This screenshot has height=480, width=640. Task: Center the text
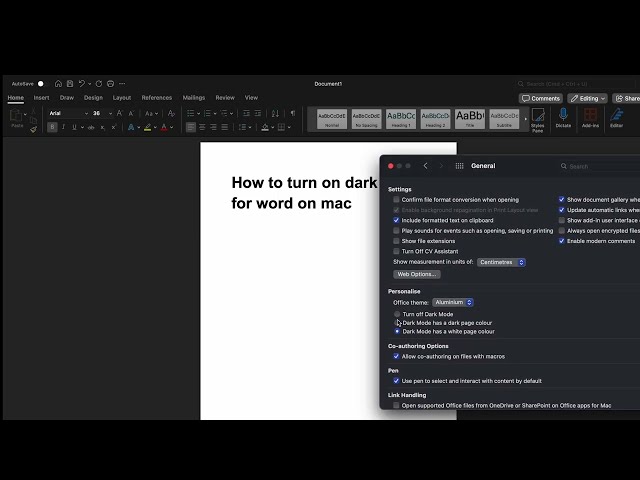(x=202, y=127)
